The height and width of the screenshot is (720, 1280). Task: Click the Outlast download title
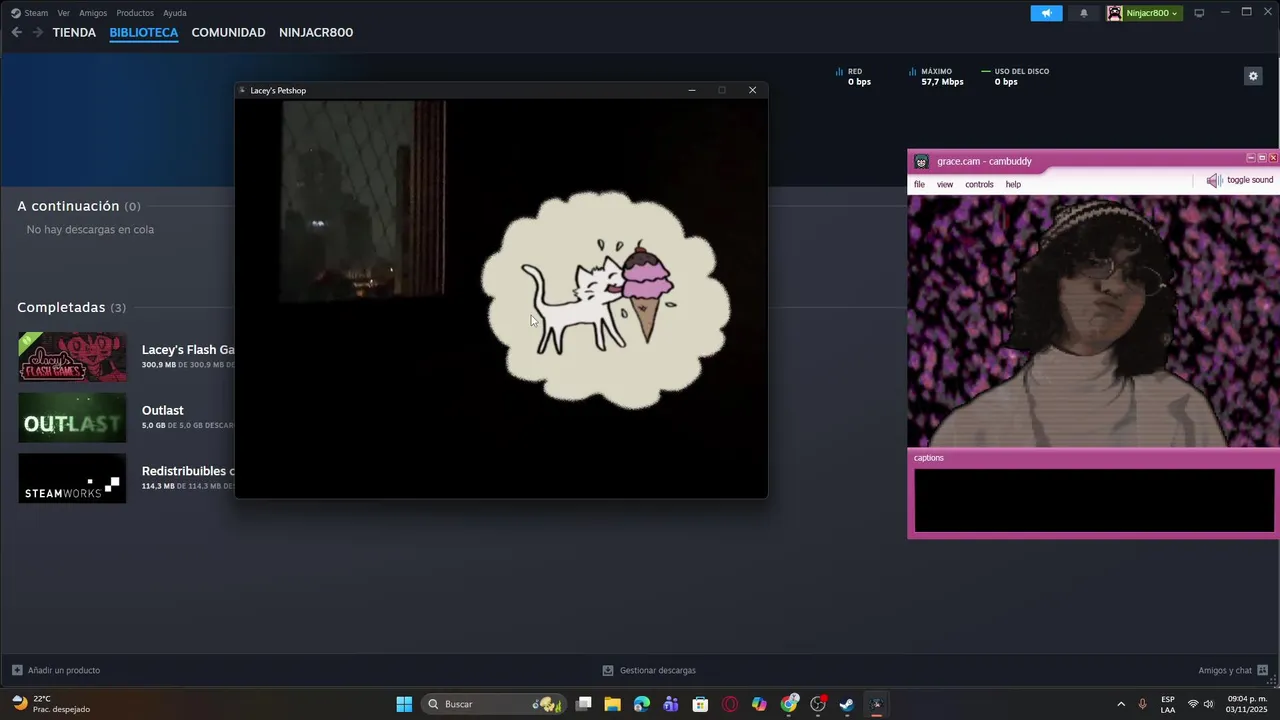pyautogui.click(x=163, y=410)
